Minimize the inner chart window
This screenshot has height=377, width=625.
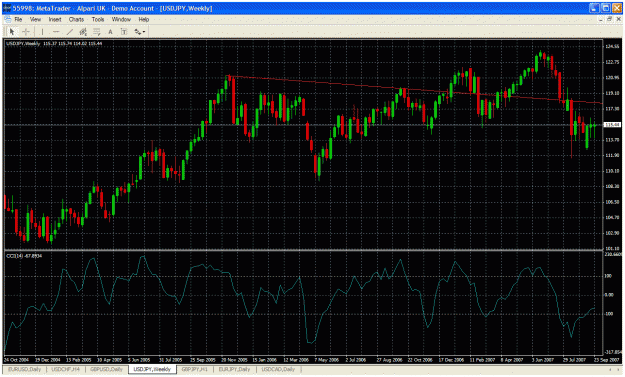coord(601,19)
